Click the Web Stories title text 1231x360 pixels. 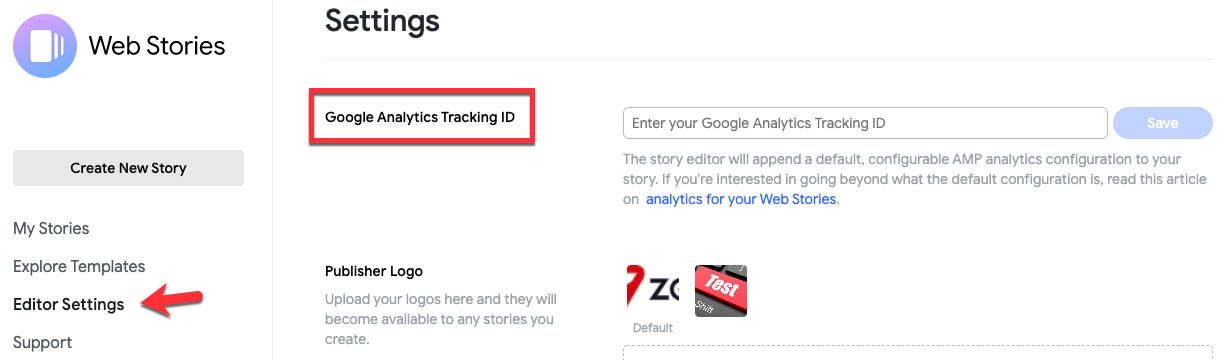point(157,46)
